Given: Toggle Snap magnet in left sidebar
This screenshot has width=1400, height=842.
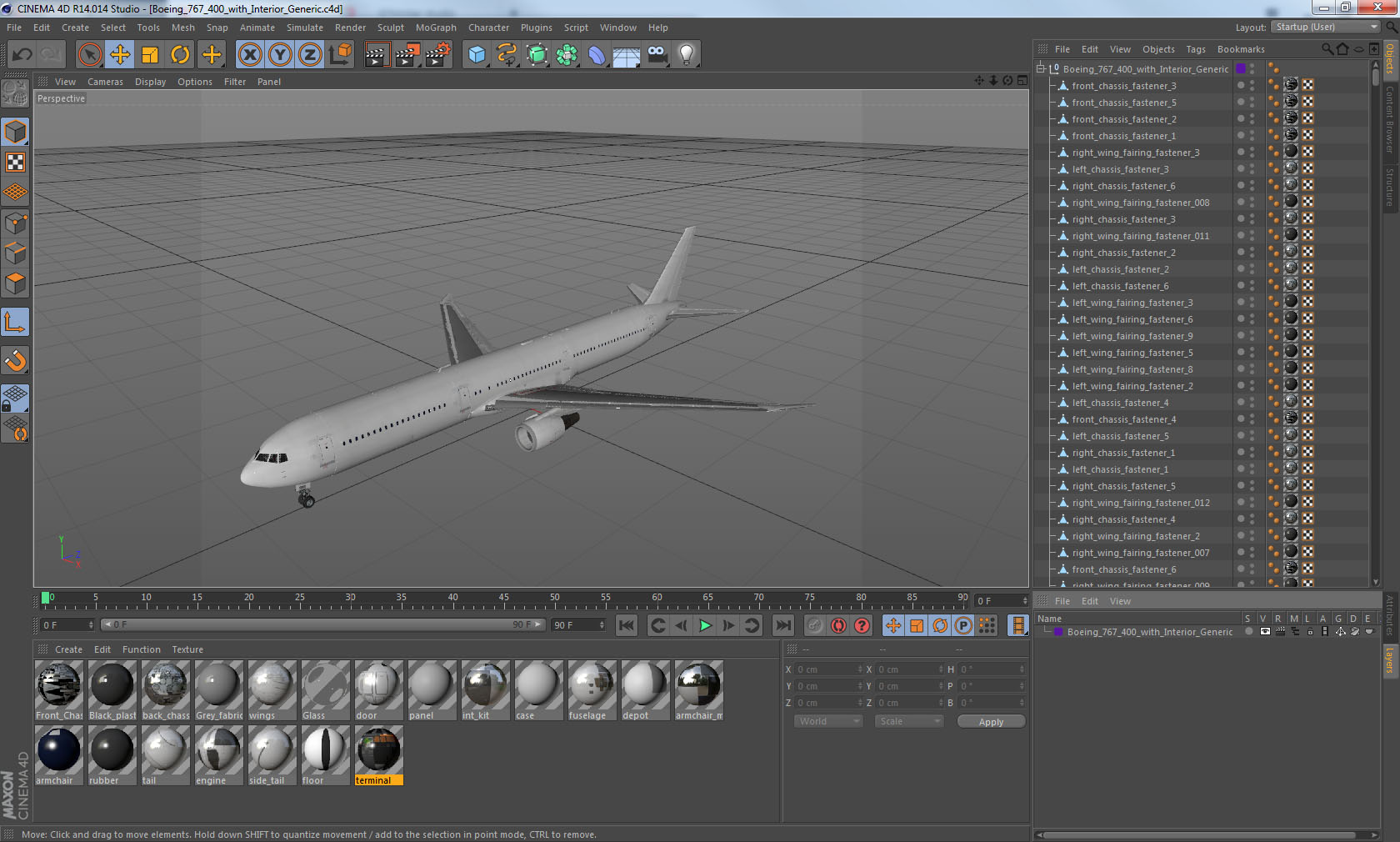Looking at the screenshot, I should (x=15, y=360).
